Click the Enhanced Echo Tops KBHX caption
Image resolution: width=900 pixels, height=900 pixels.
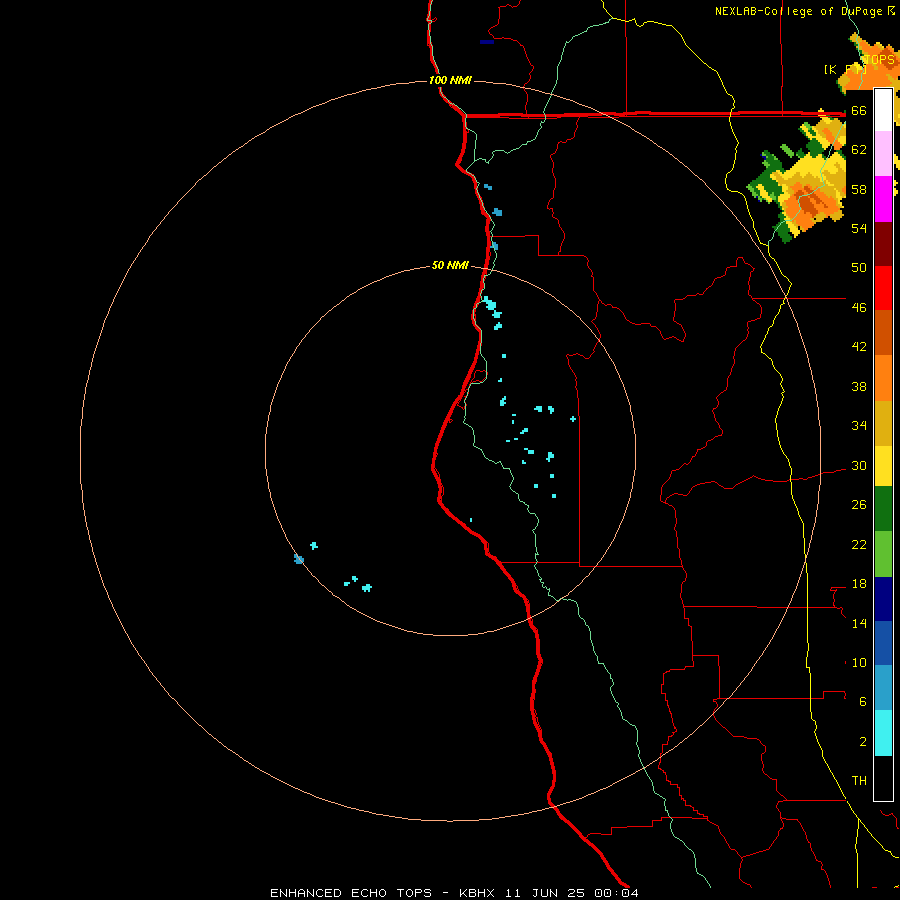tap(454, 893)
